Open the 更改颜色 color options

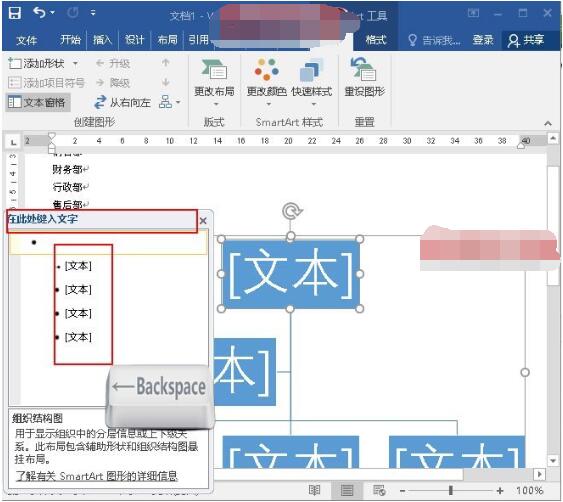click(266, 83)
